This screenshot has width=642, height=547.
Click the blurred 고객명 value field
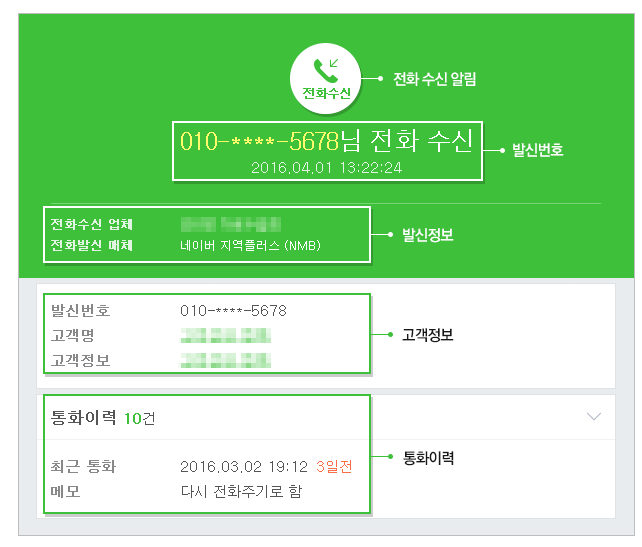click(226, 335)
